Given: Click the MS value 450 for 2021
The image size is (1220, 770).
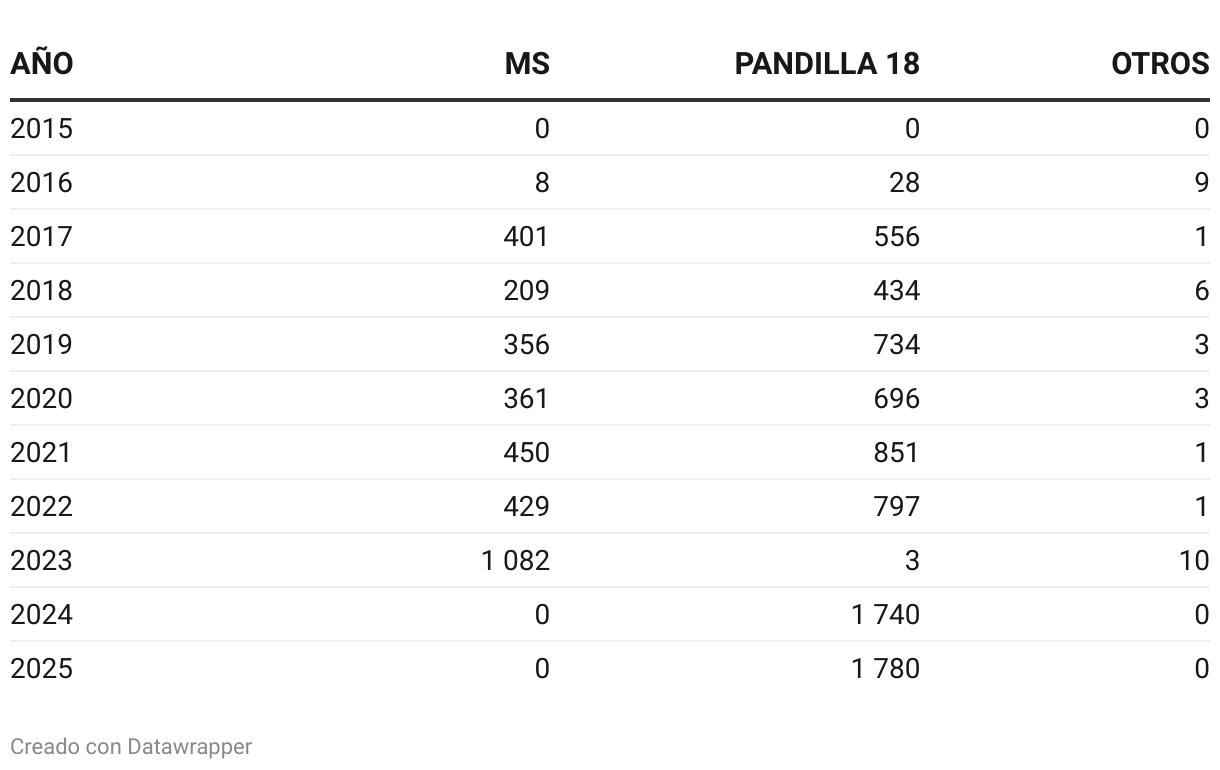Looking at the screenshot, I should coord(526,453).
